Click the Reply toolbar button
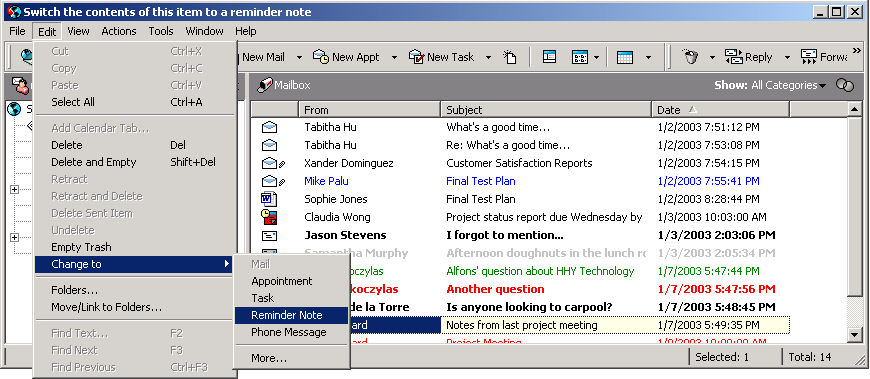 pyautogui.click(x=749, y=57)
